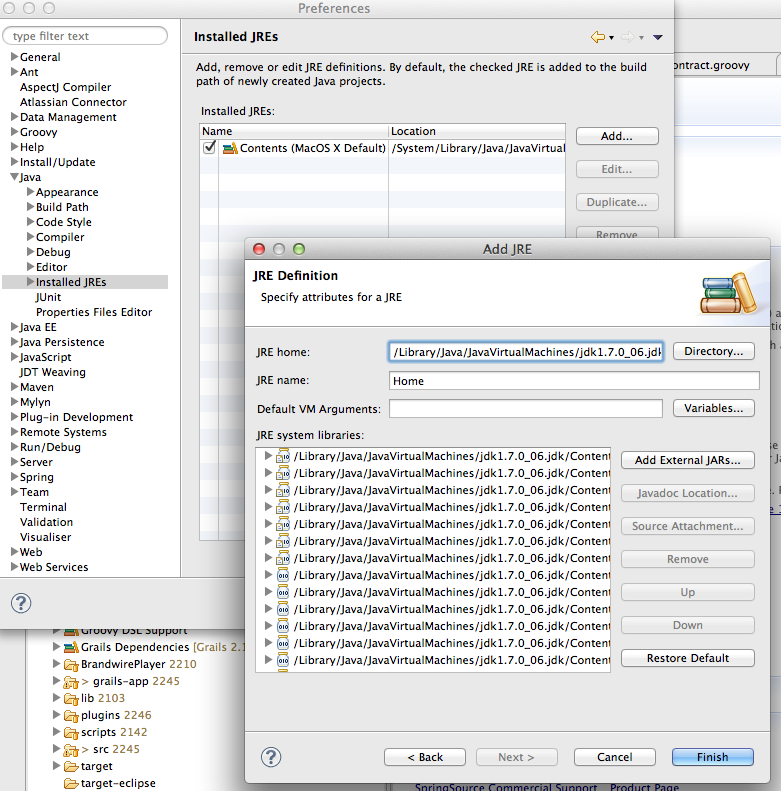781x791 pixels.
Task: Expand the Build Path node under Java
Action: coord(31,206)
